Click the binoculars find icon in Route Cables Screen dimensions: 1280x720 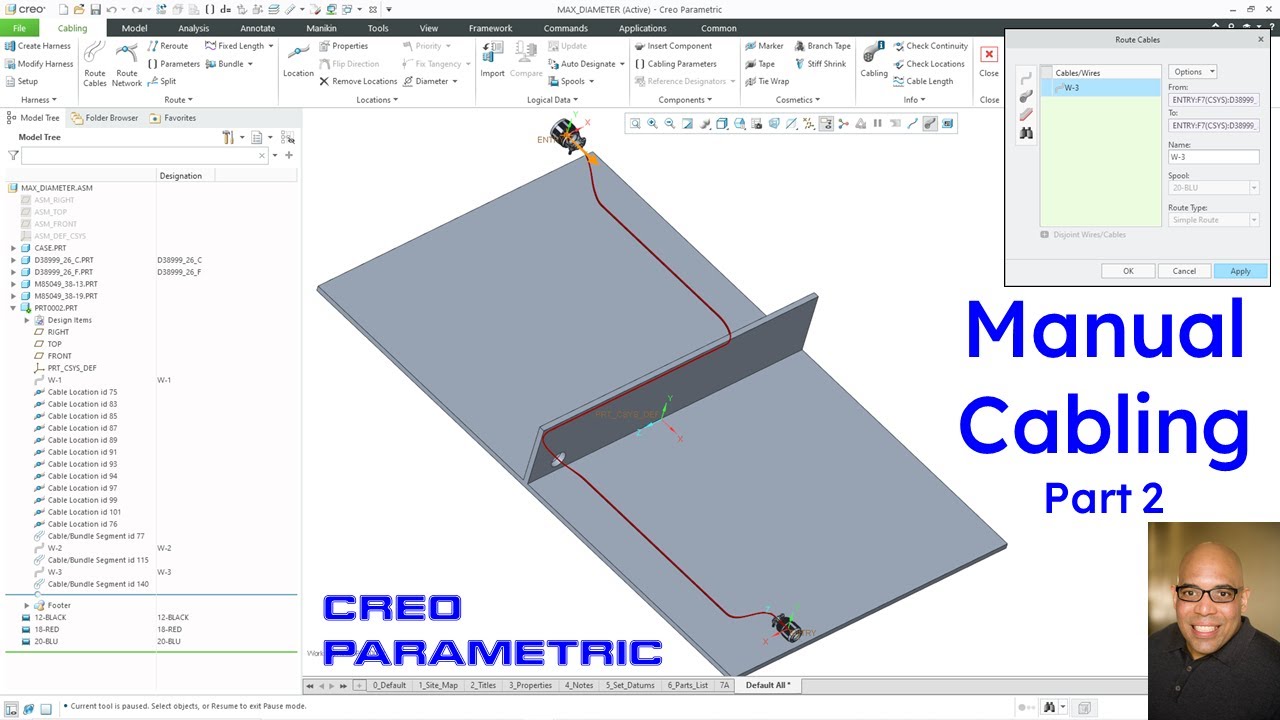(1026, 133)
